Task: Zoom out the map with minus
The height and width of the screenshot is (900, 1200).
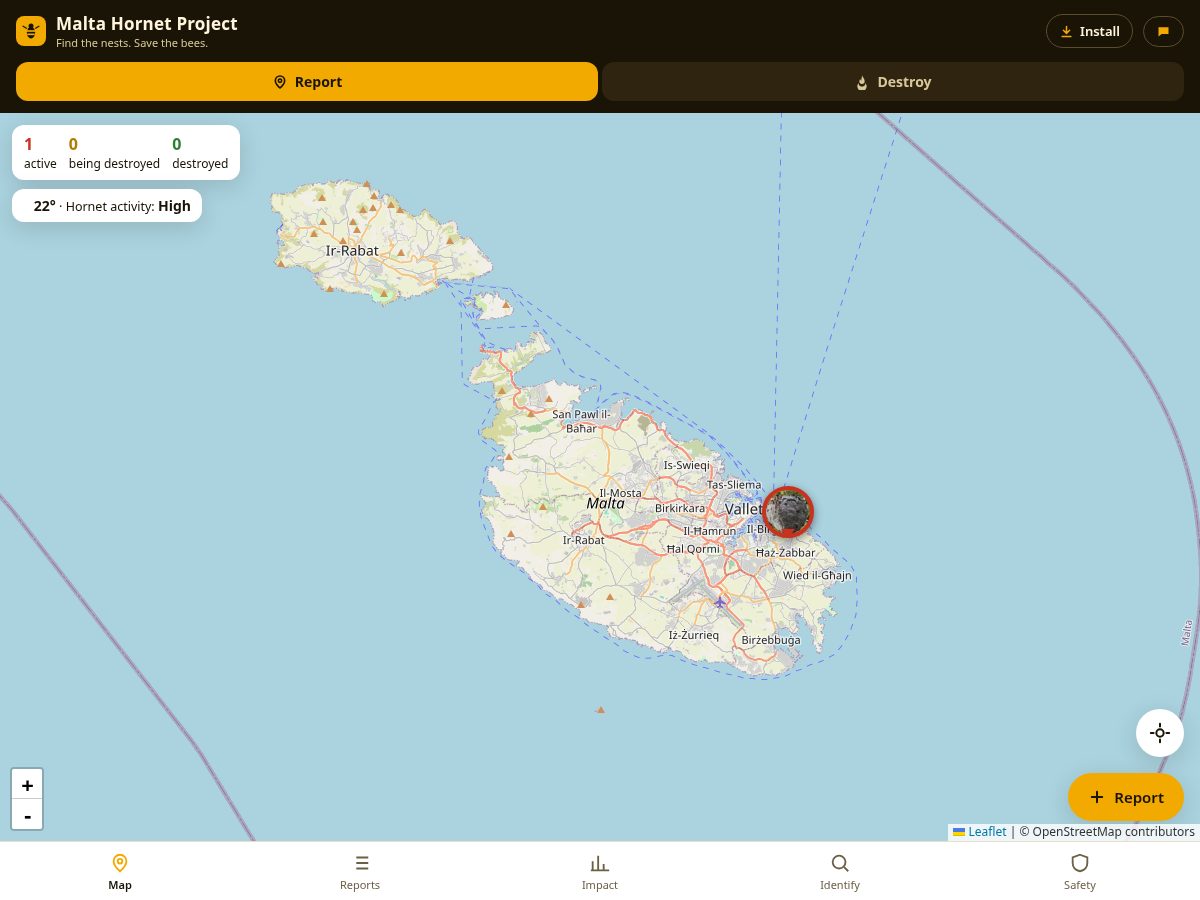Action: [x=27, y=815]
